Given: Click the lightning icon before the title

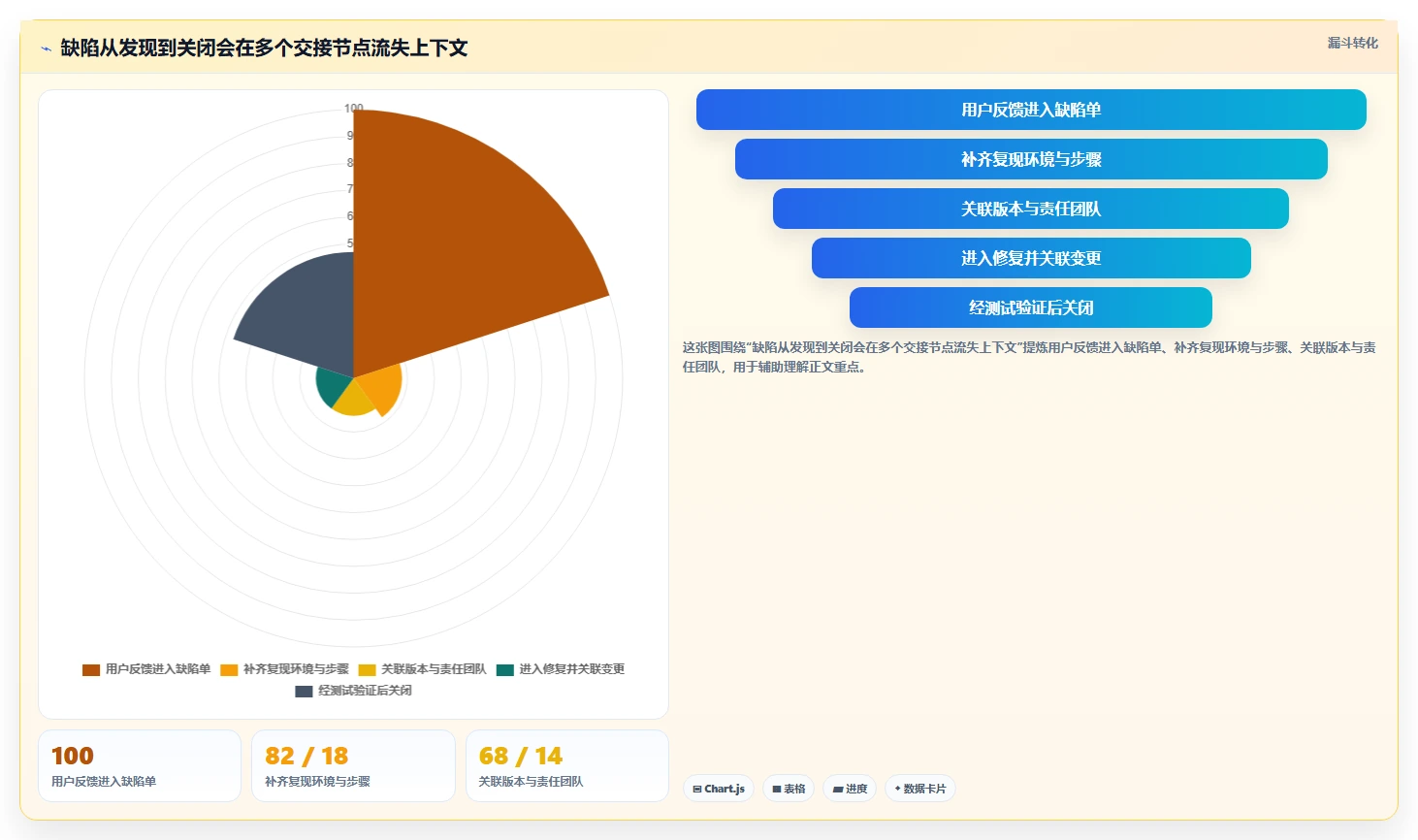Looking at the screenshot, I should 46,48.
